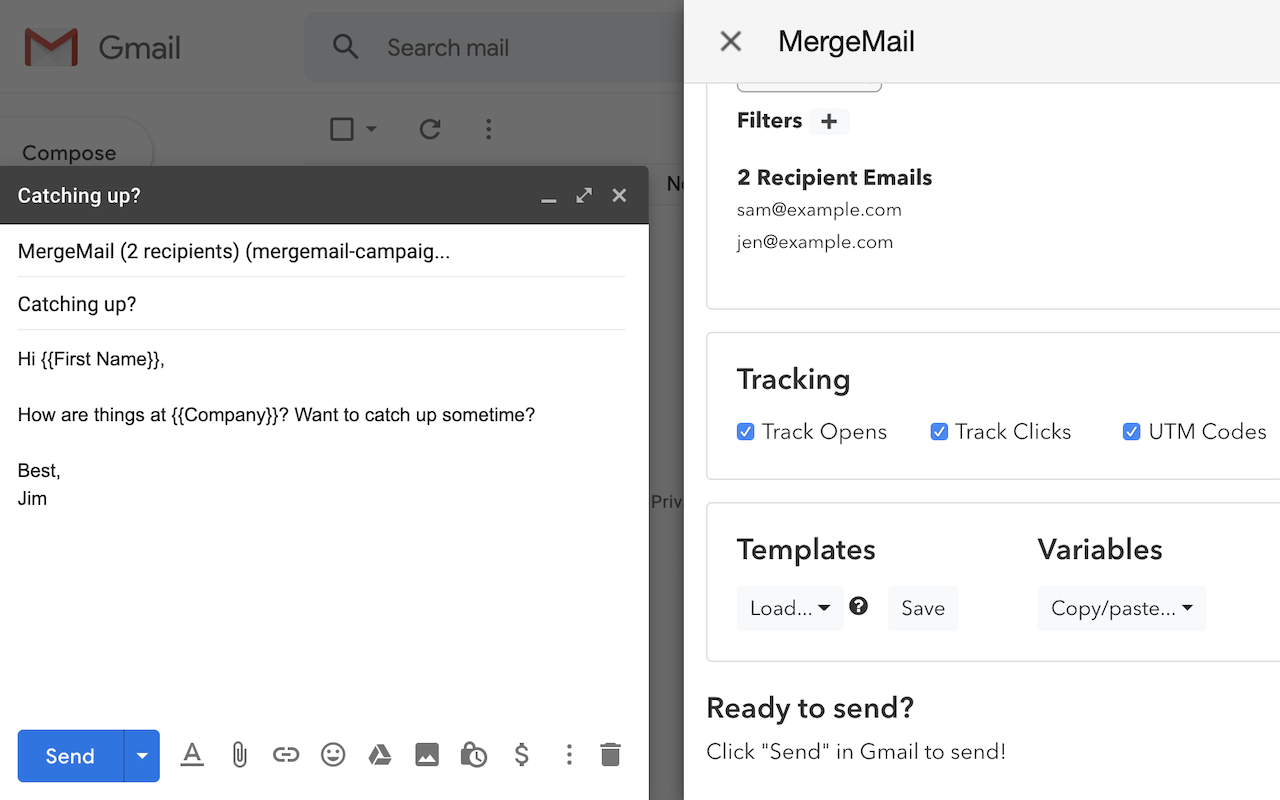Open the select-all dropdown arrow
Image resolution: width=1280 pixels, height=800 pixels.
point(371,129)
